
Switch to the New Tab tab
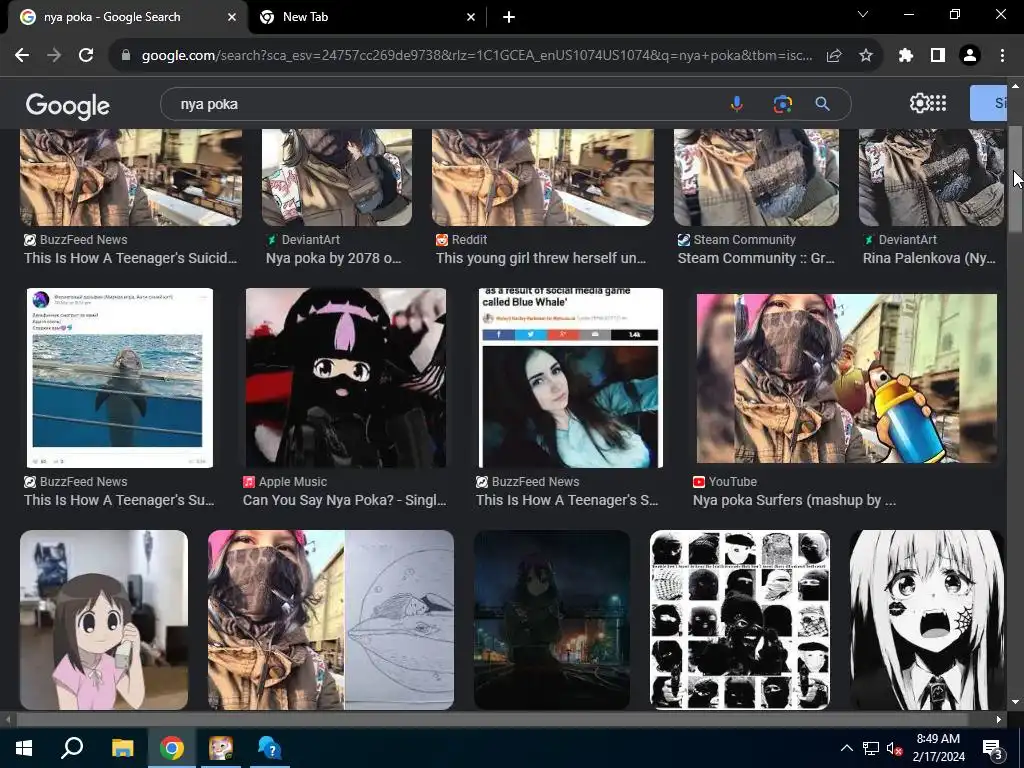367,17
